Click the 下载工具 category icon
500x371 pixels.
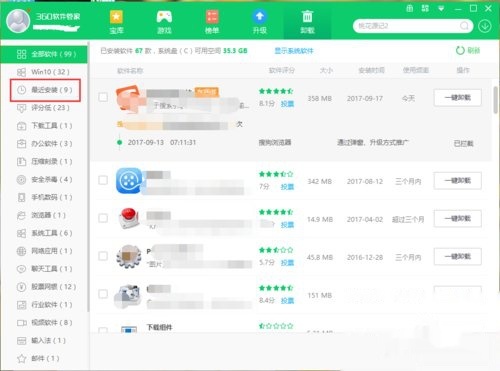point(21,126)
